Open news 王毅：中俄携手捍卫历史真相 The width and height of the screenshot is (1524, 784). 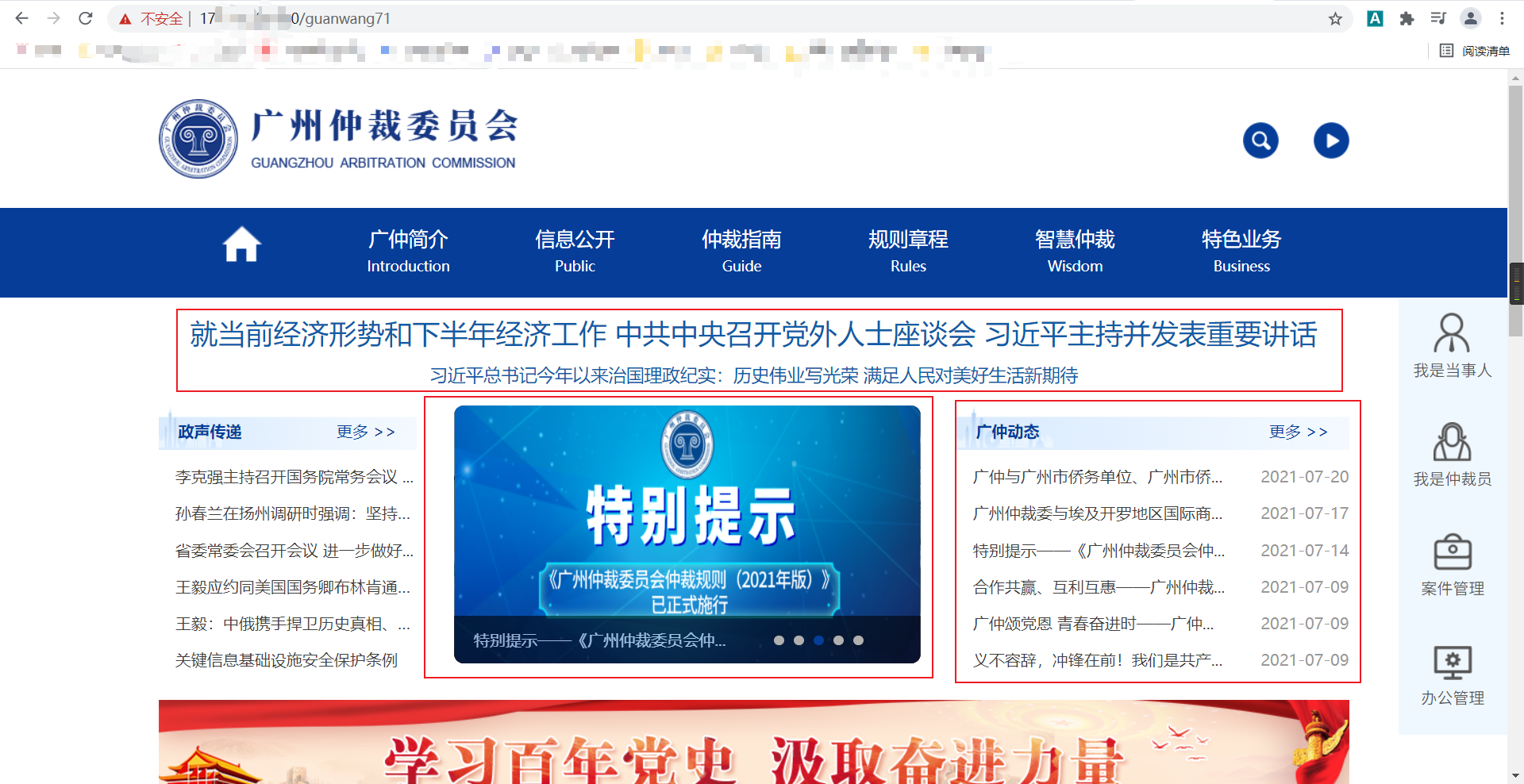pos(293,624)
